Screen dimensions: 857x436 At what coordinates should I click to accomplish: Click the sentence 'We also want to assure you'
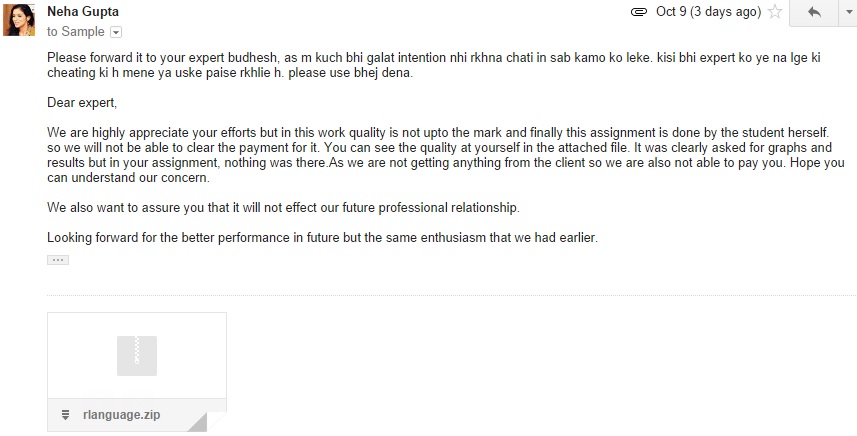point(283,207)
